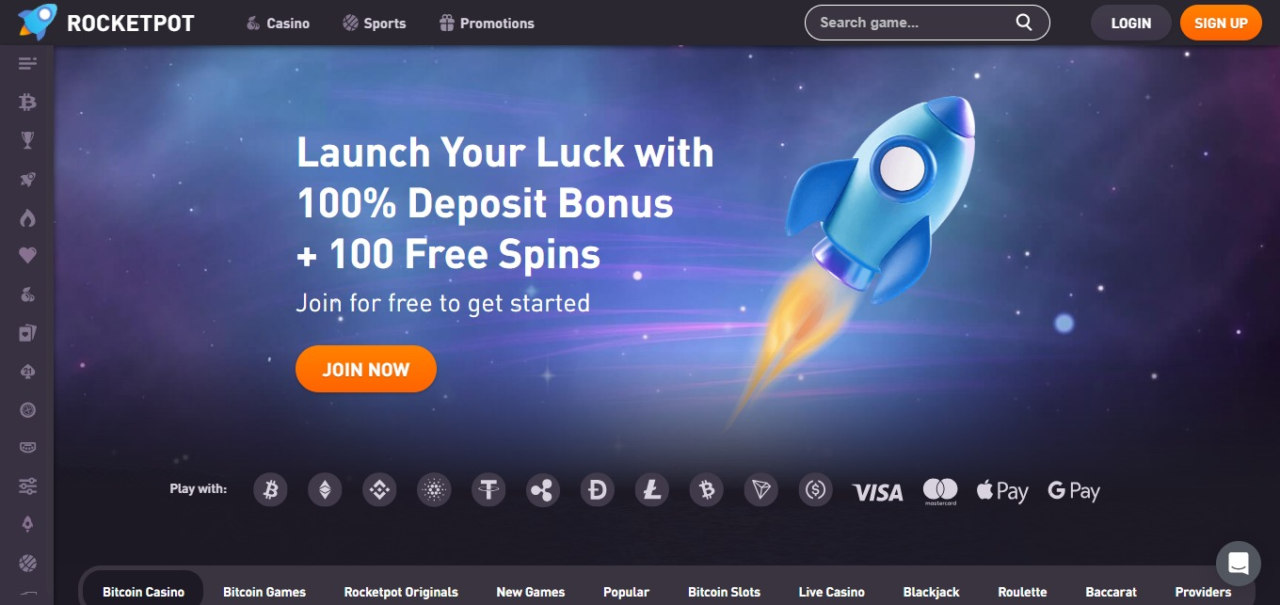The width and height of the screenshot is (1280, 605).
Task: Click the heart favorites sidebar icon
Action: pos(28,256)
